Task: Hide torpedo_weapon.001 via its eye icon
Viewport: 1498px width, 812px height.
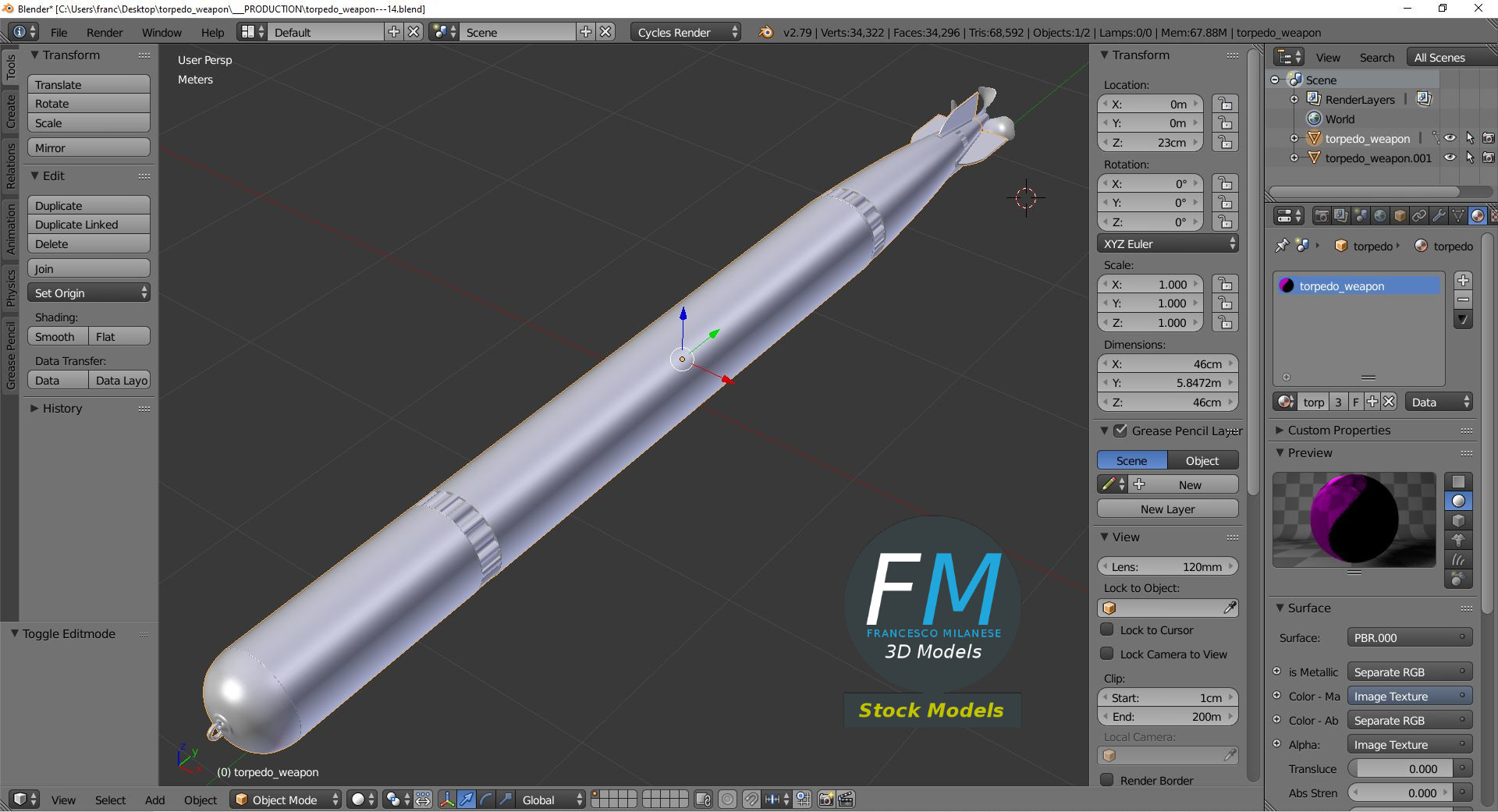Action: [x=1450, y=158]
